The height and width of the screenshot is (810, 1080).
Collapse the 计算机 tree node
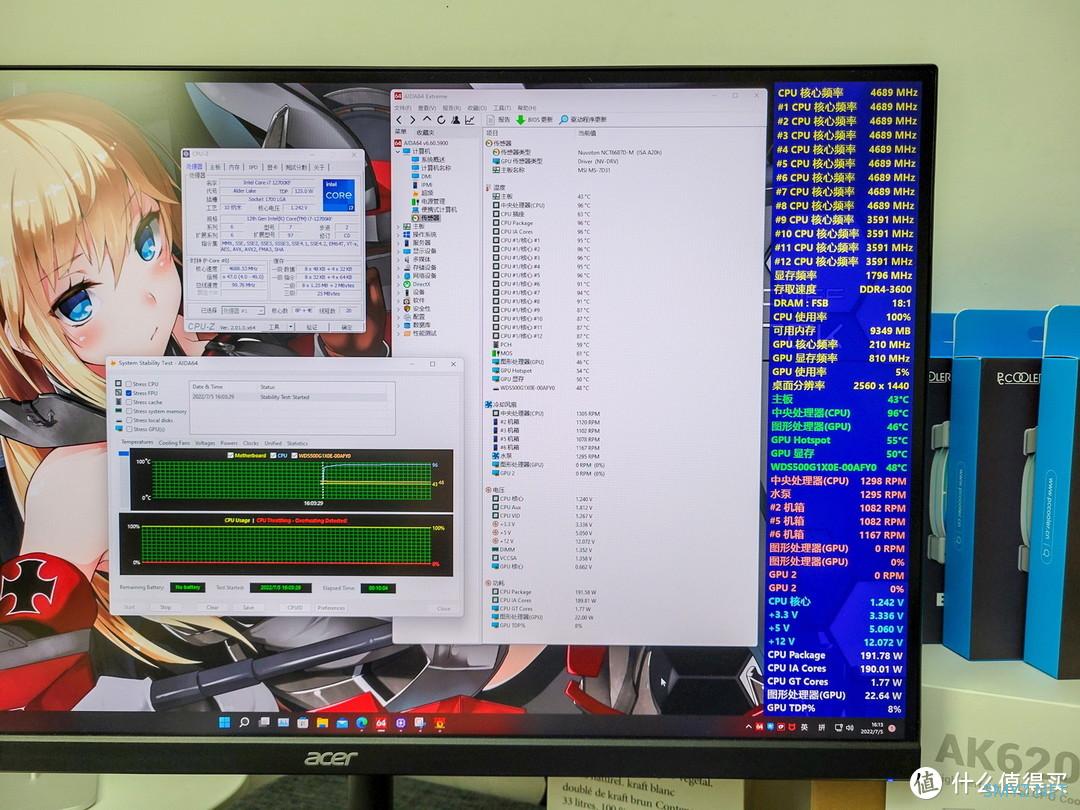tap(397, 151)
